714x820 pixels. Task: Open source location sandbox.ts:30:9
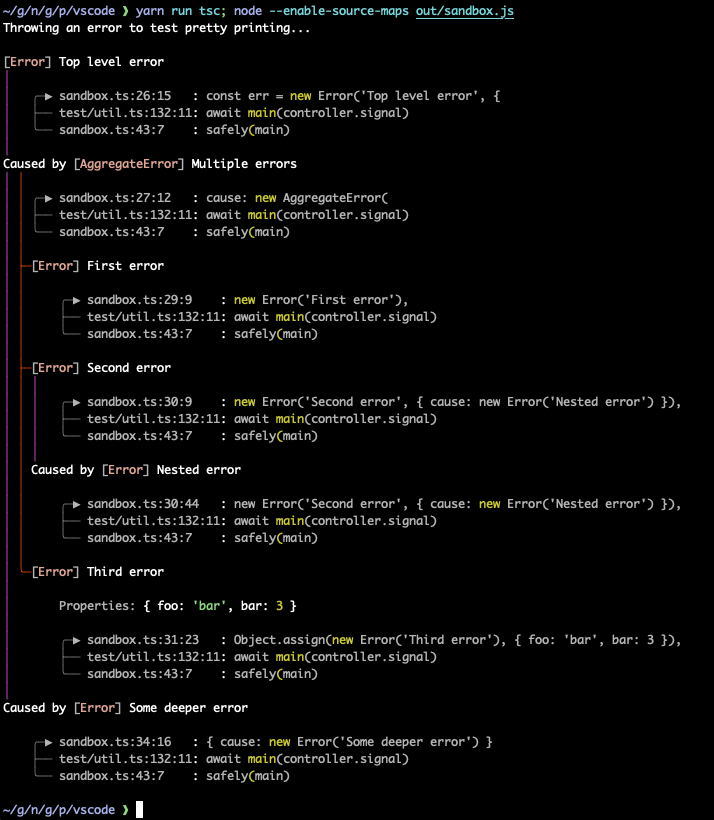point(140,402)
